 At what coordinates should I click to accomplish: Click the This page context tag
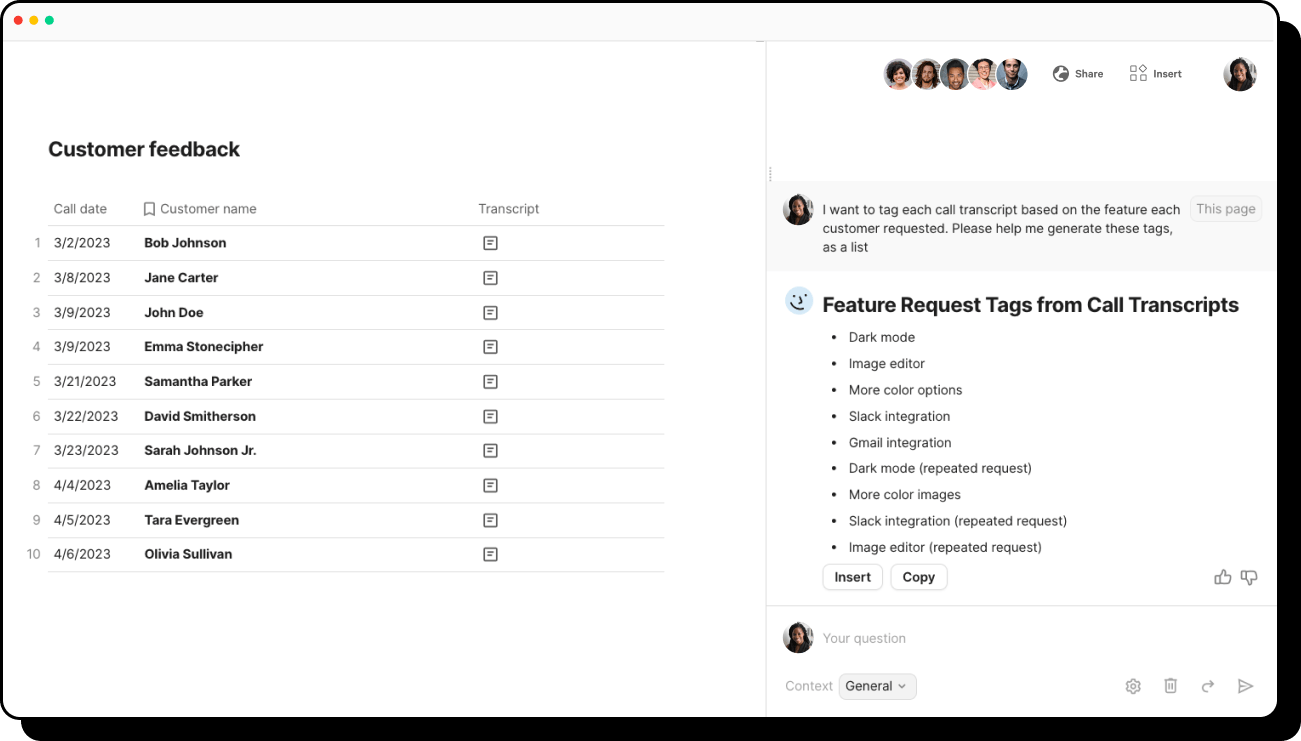[x=1225, y=209]
